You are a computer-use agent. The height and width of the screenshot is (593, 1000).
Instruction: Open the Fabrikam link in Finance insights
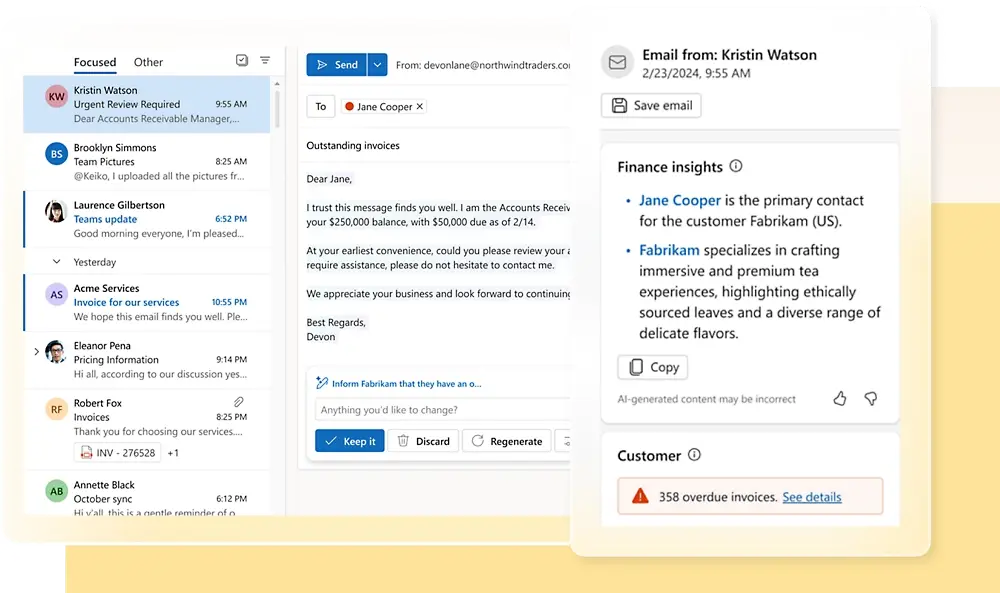(x=669, y=250)
